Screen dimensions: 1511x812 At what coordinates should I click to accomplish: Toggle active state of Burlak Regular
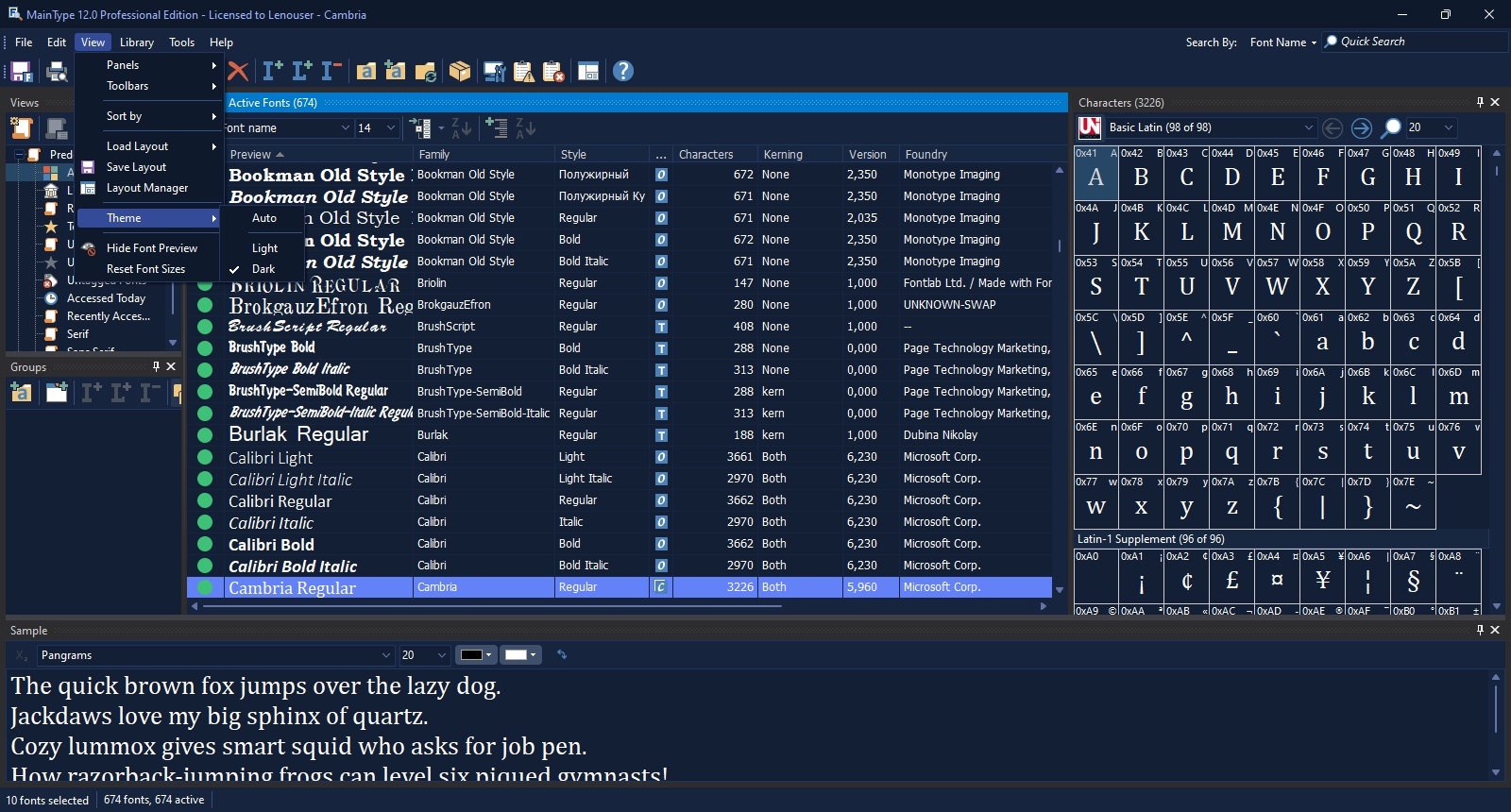point(204,435)
